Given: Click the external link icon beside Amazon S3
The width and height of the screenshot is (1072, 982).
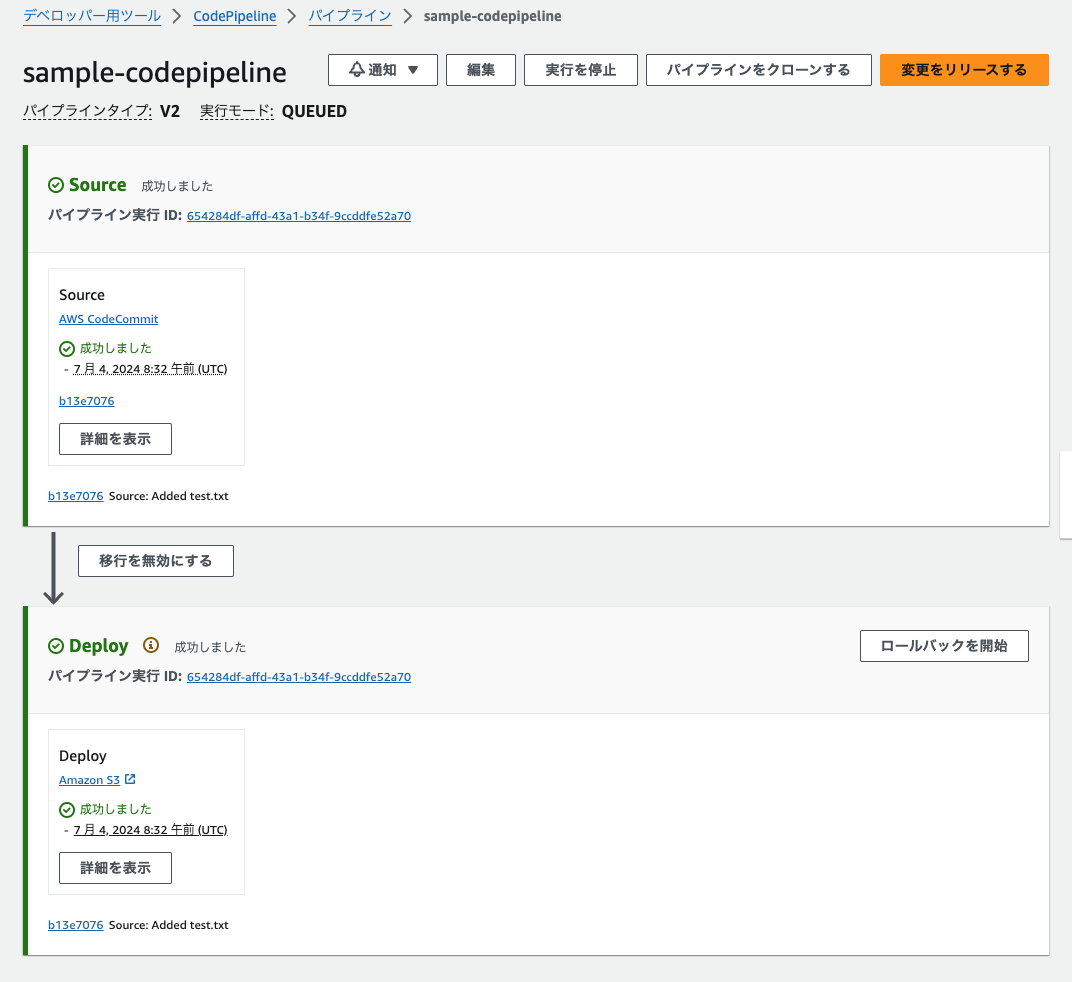Looking at the screenshot, I should point(130,779).
